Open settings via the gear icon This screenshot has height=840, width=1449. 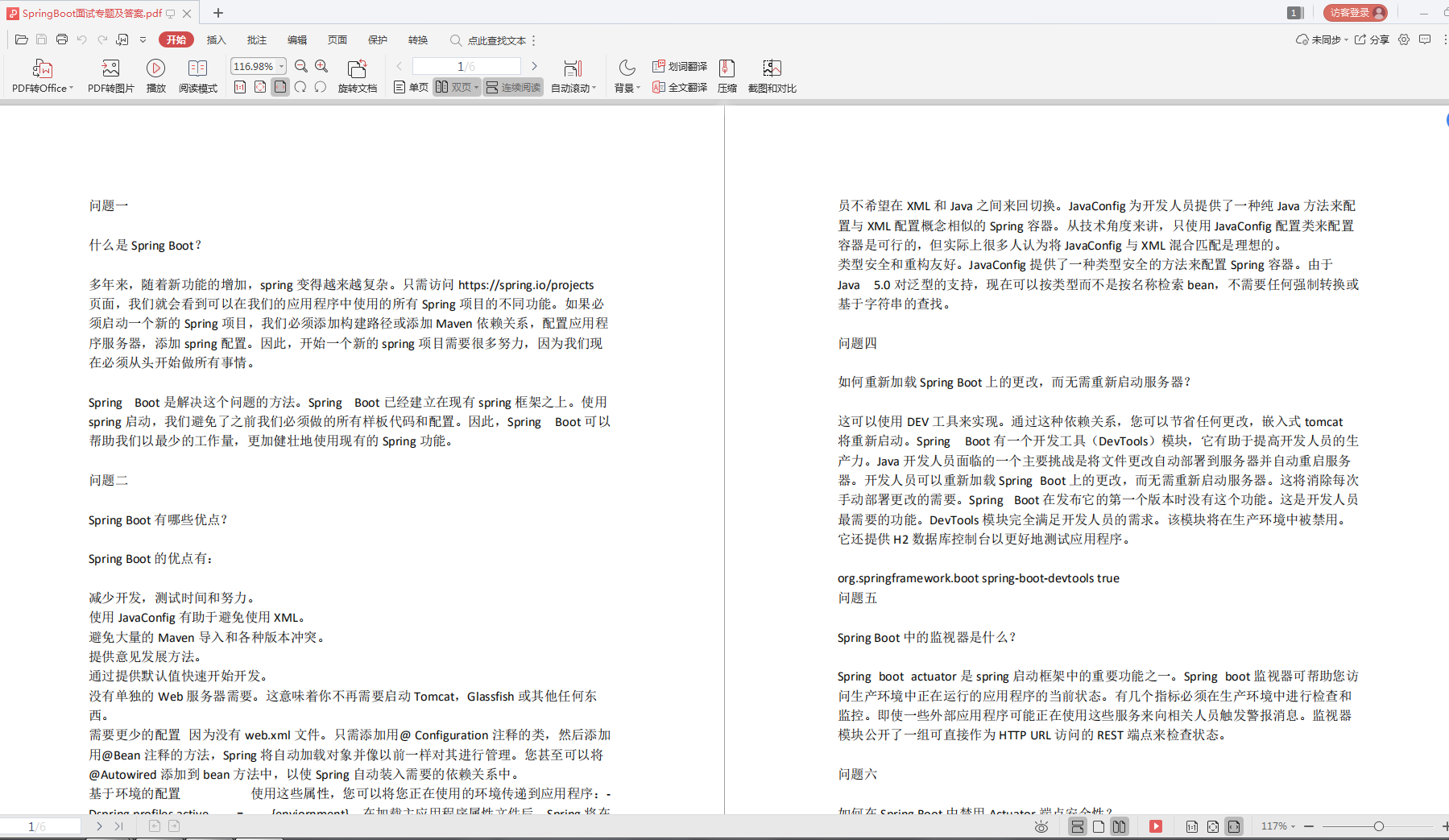(x=1404, y=39)
